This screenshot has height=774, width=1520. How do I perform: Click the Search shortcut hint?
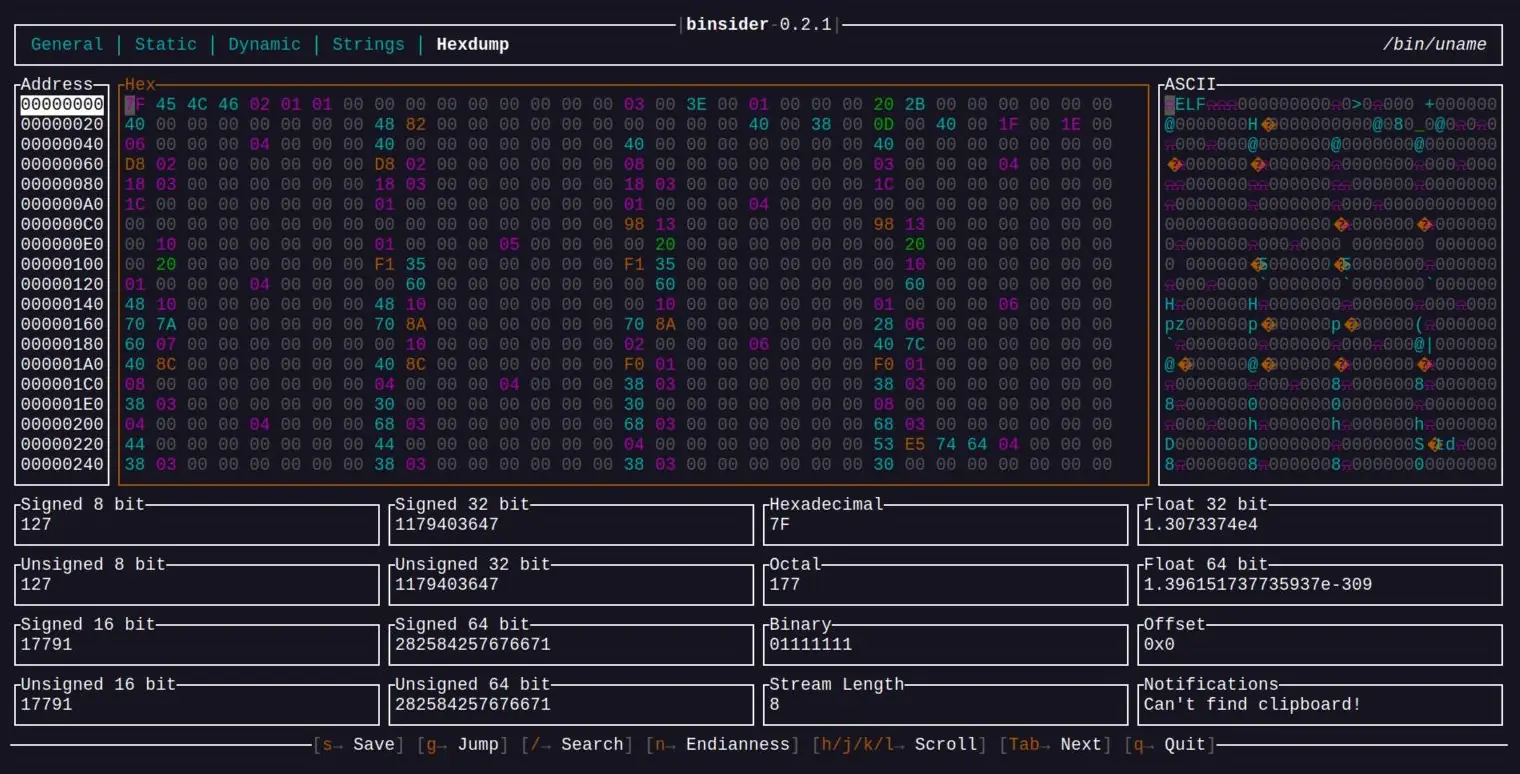(x=576, y=744)
